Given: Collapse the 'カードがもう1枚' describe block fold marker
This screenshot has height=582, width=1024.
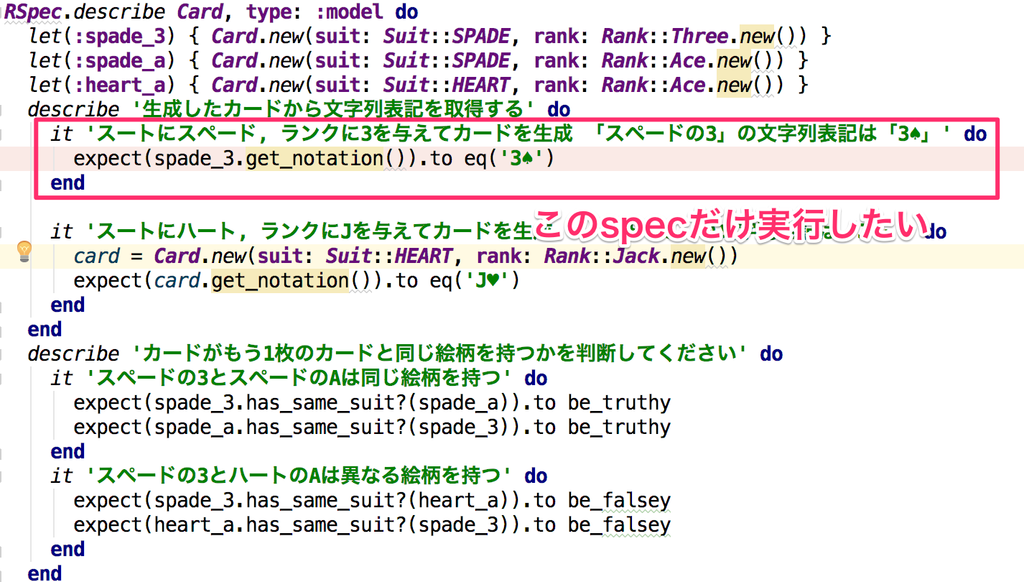Looking at the screenshot, I should (x=2, y=353).
